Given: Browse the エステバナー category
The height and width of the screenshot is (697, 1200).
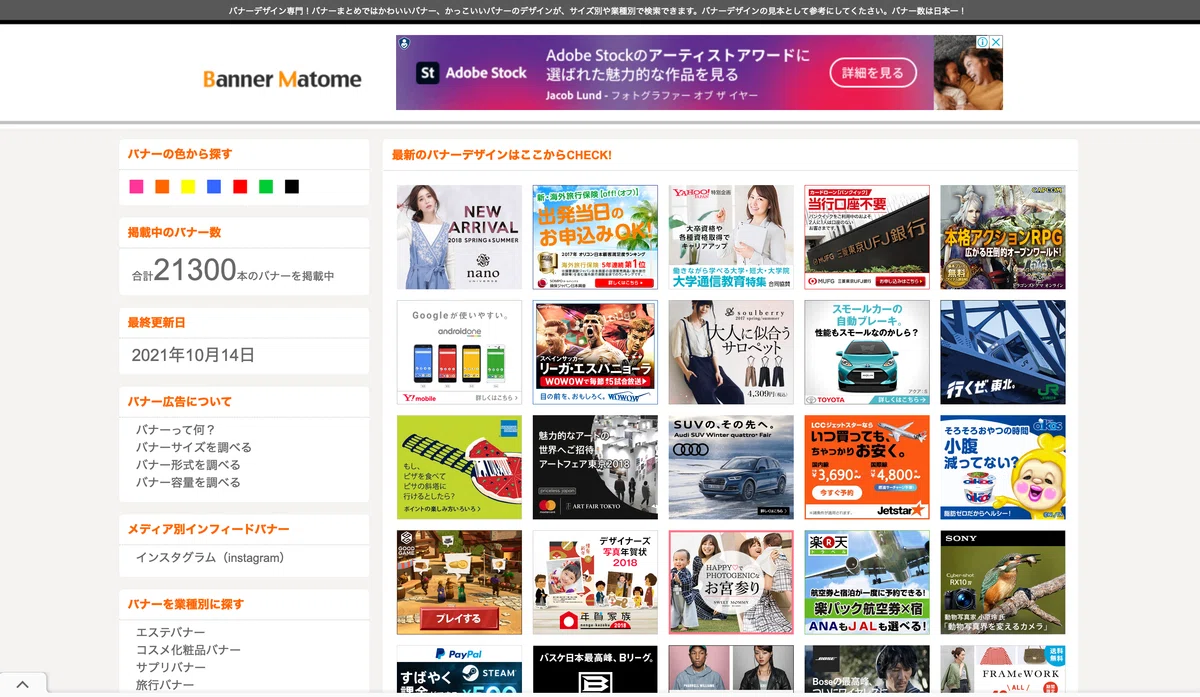Looking at the screenshot, I should click(x=171, y=633).
